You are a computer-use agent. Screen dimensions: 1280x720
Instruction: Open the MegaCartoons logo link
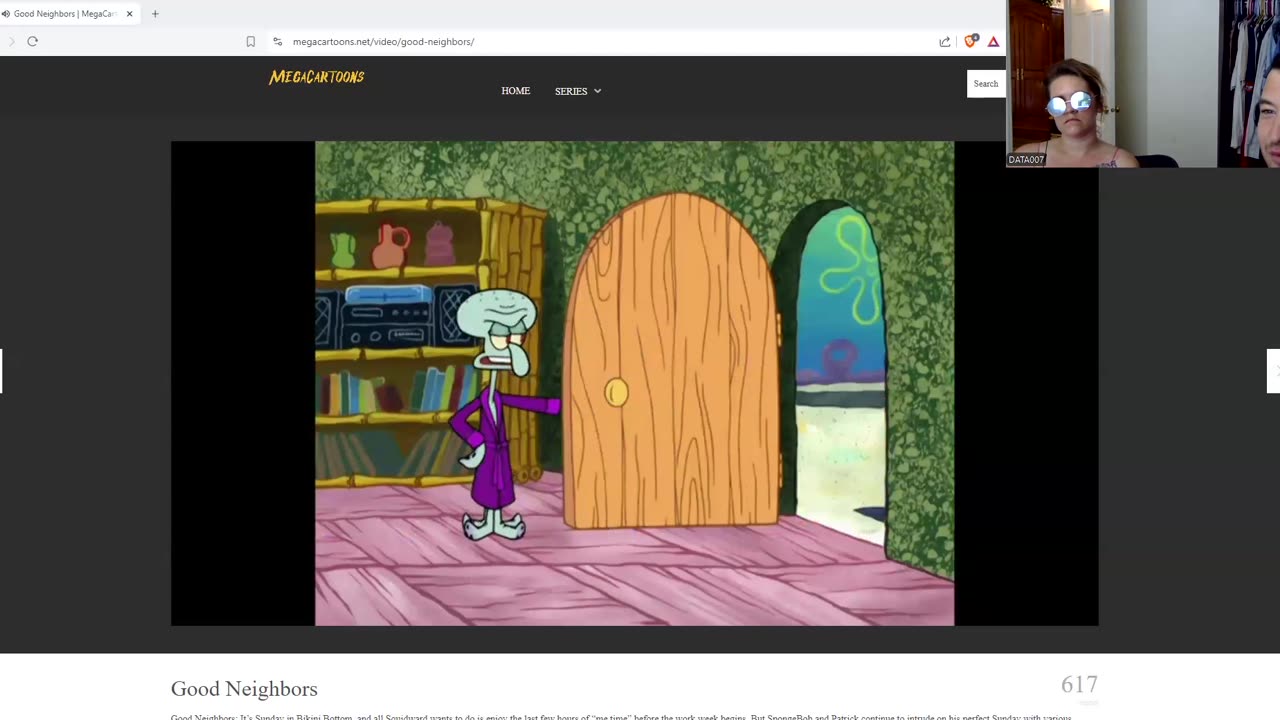(x=317, y=77)
